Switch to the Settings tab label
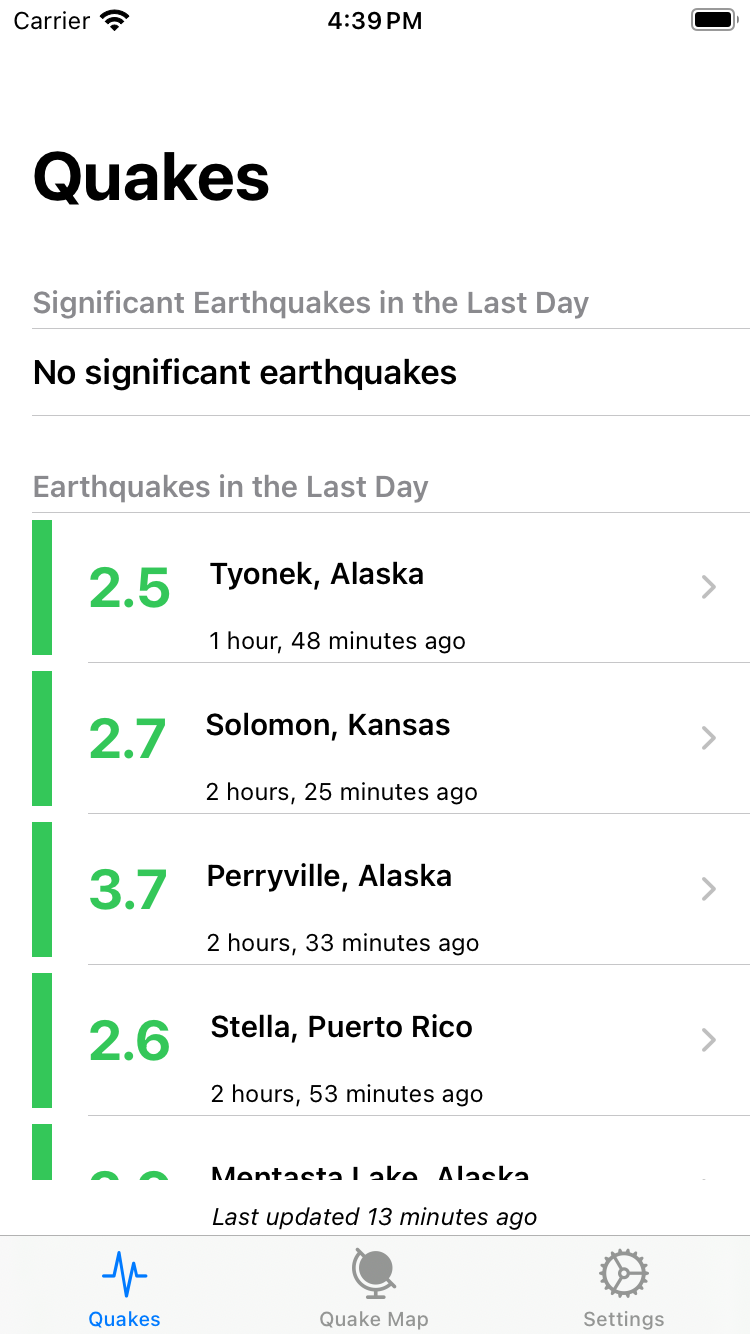 [624, 1319]
